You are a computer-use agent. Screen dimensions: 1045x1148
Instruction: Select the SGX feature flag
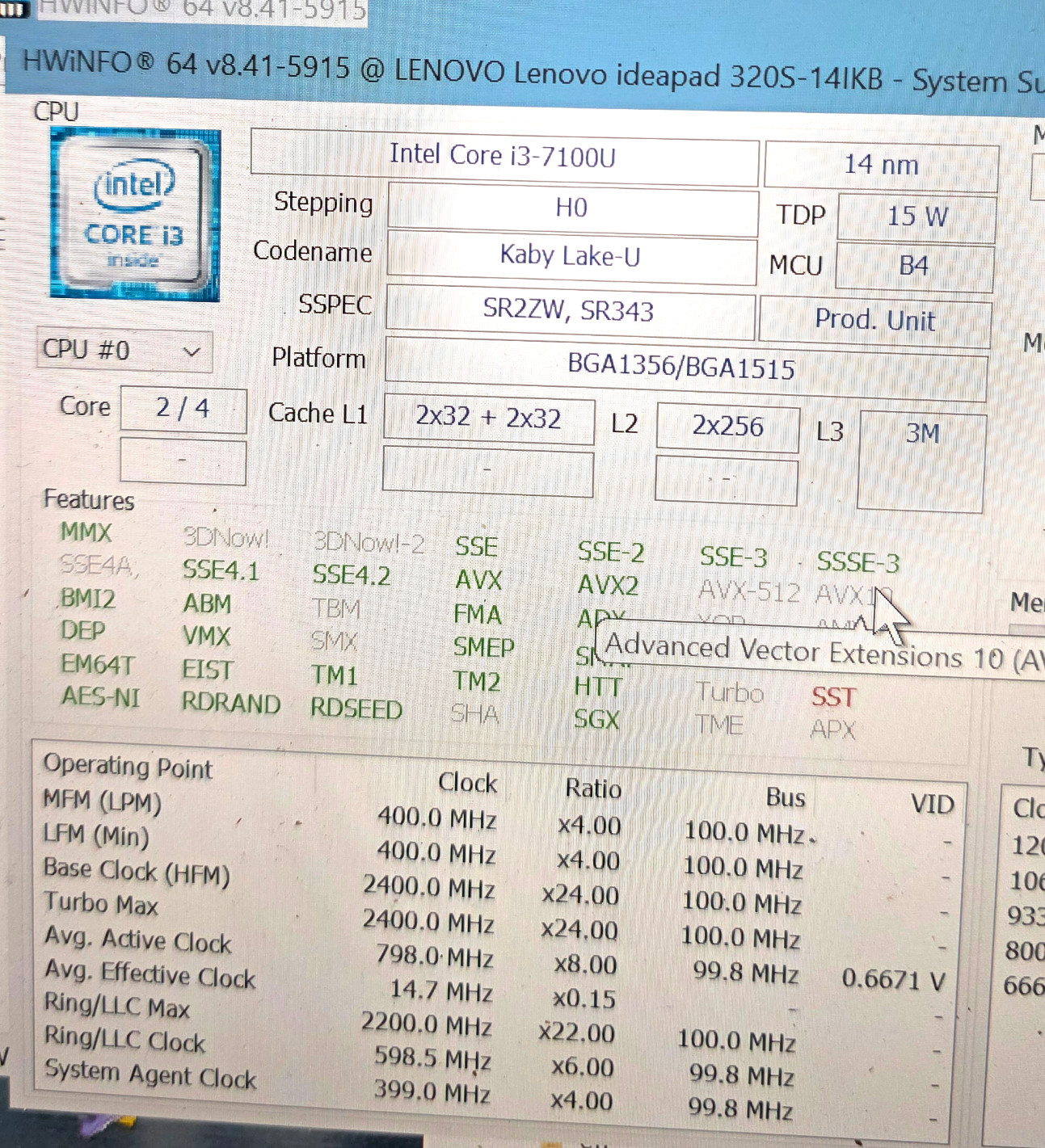(x=596, y=720)
